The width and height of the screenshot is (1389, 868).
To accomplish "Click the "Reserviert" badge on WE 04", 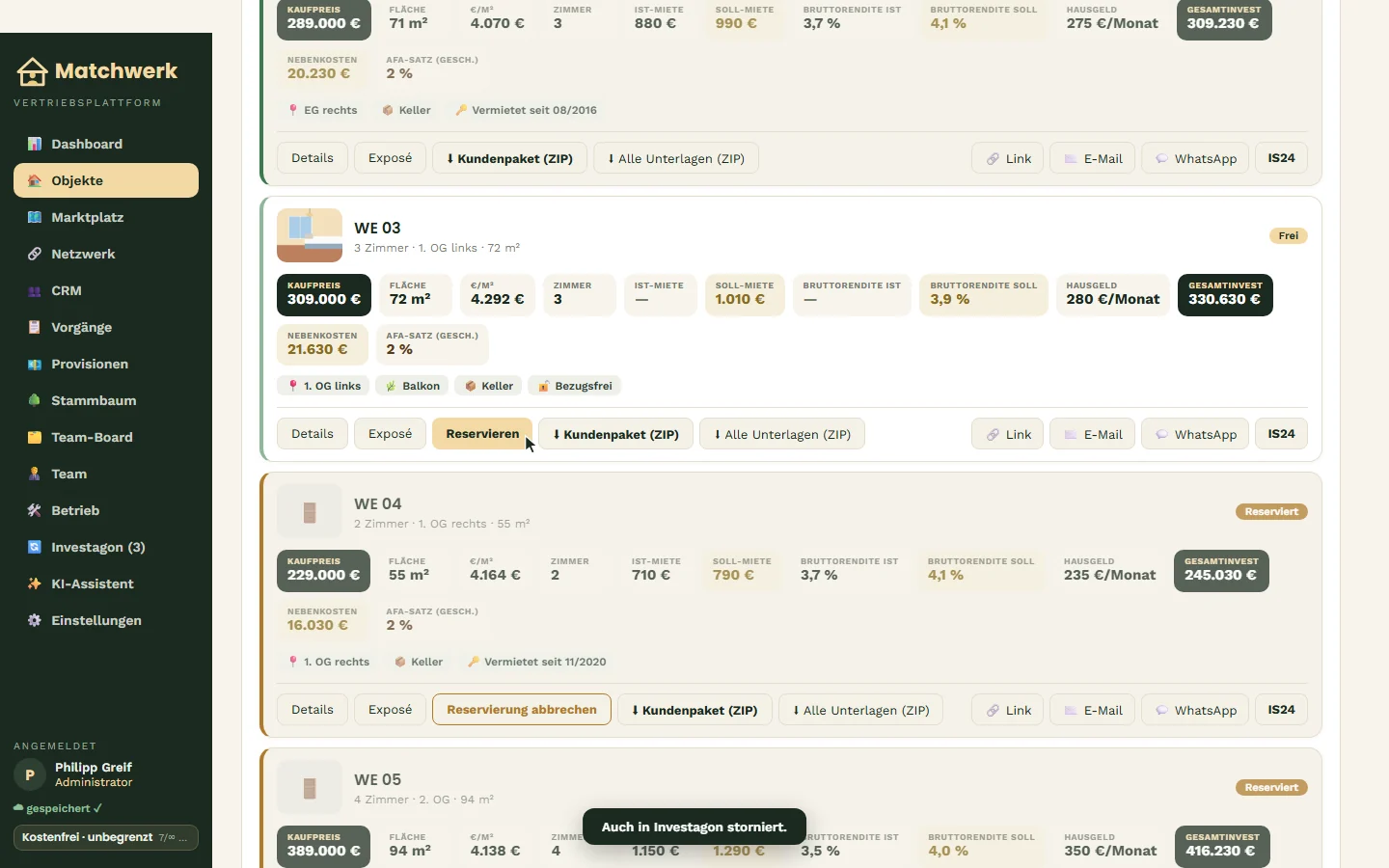I will coord(1271,511).
